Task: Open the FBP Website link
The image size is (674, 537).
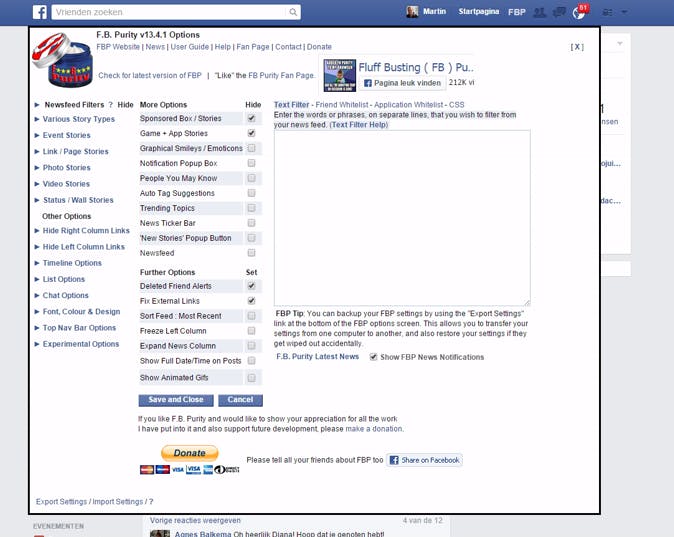Action: pyautogui.click(x=118, y=47)
